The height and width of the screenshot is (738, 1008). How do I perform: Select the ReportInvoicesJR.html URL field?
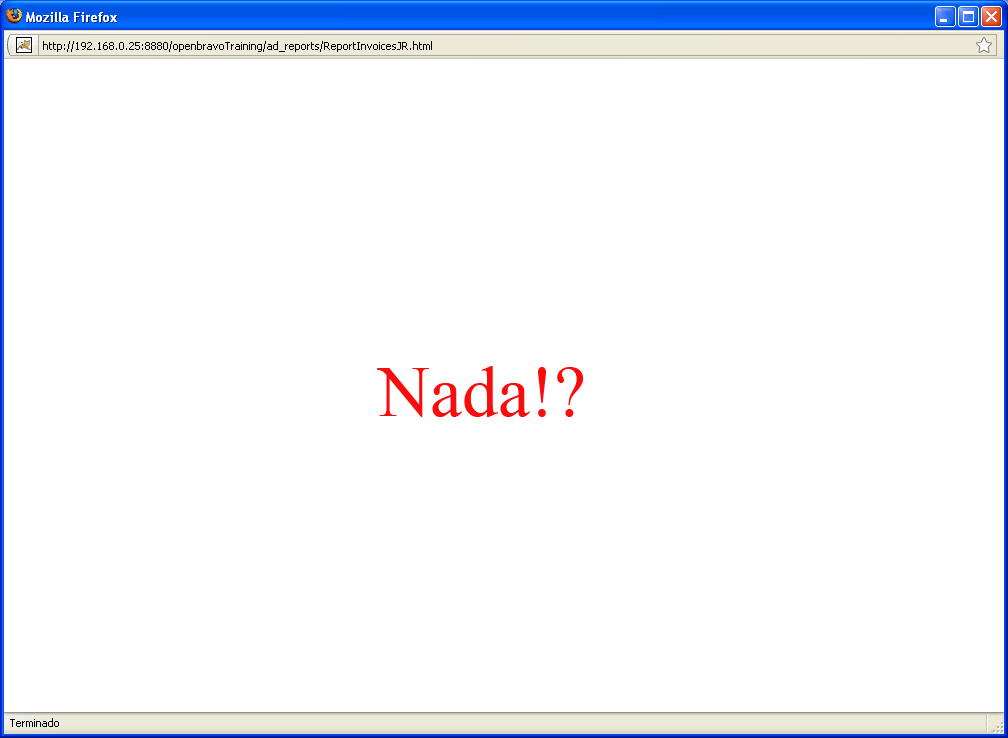click(506, 46)
